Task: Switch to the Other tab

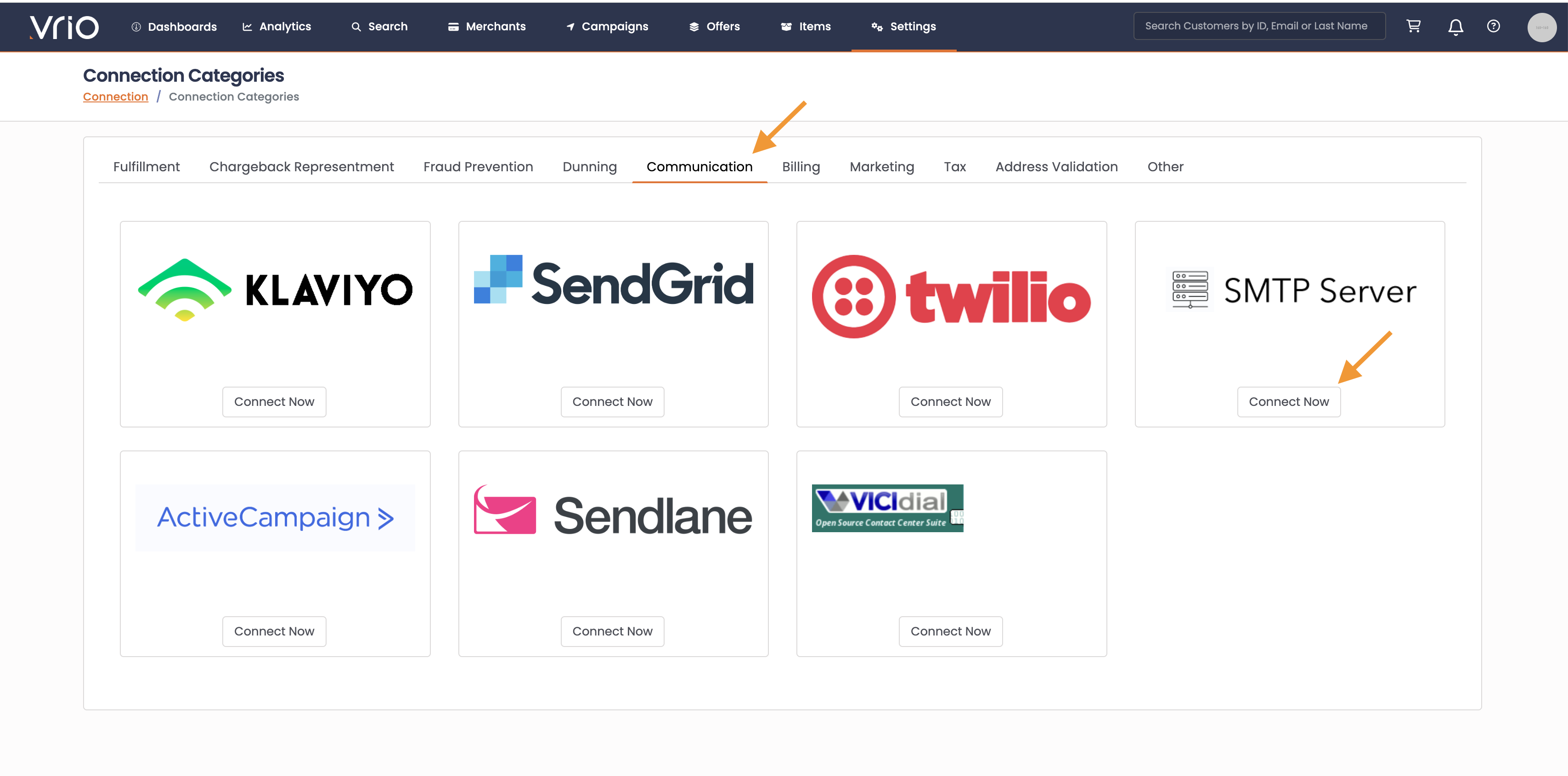Action: click(x=1165, y=167)
